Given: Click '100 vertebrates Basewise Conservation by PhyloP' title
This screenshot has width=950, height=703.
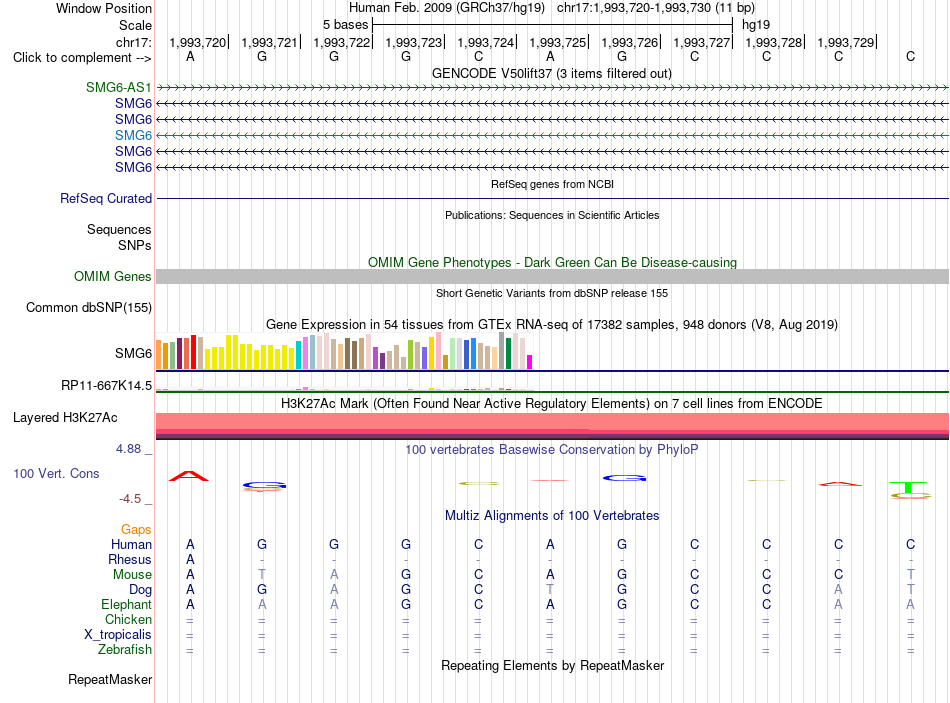Looking at the screenshot, I should (552, 450).
